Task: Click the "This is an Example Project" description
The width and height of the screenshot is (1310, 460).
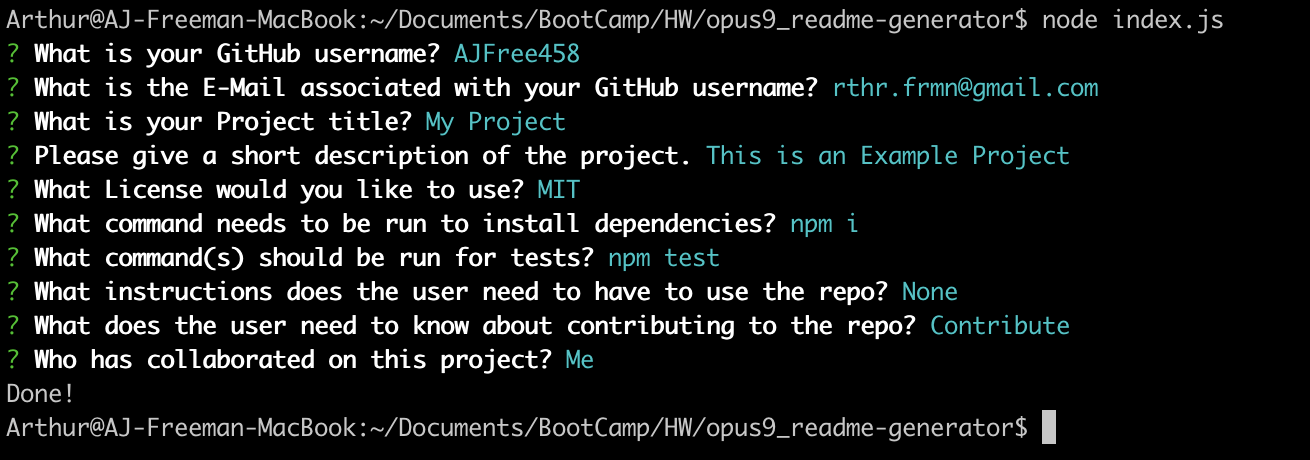Action: pyautogui.click(x=887, y=156)
